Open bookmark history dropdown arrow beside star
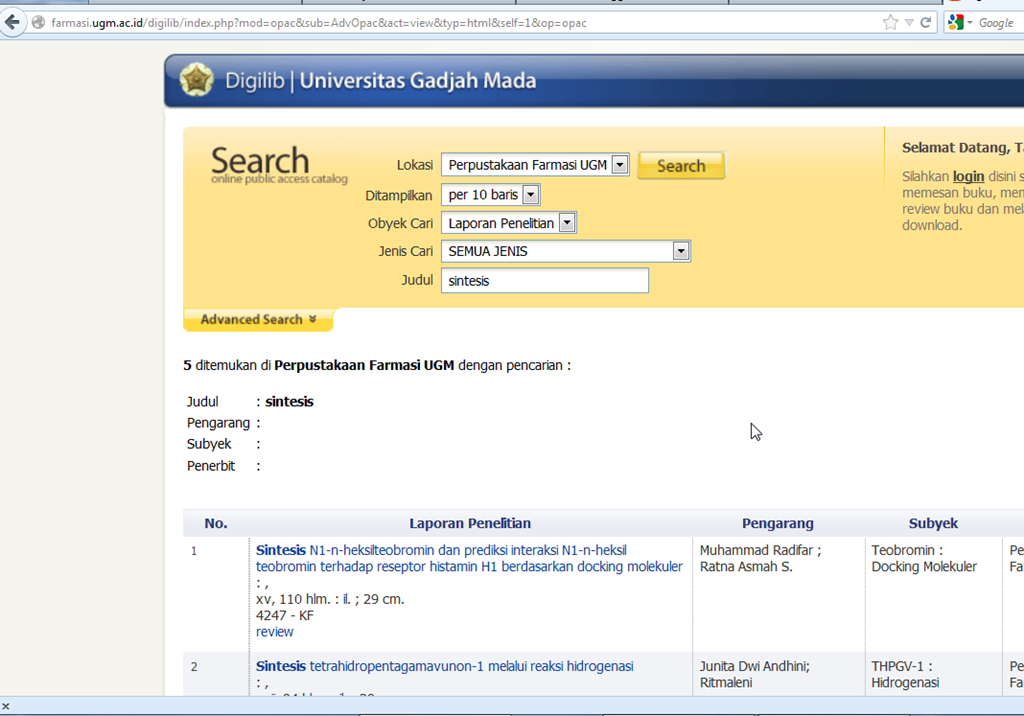 click(x=909, y=23)
